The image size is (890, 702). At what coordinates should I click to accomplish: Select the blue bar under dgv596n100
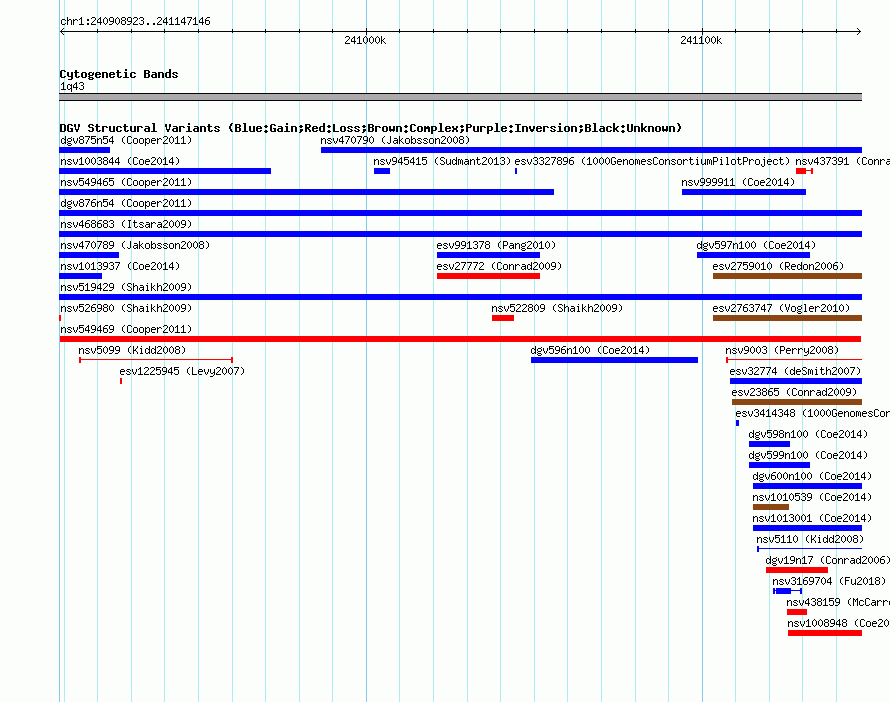pyautogui.click(x=614, y=360)
